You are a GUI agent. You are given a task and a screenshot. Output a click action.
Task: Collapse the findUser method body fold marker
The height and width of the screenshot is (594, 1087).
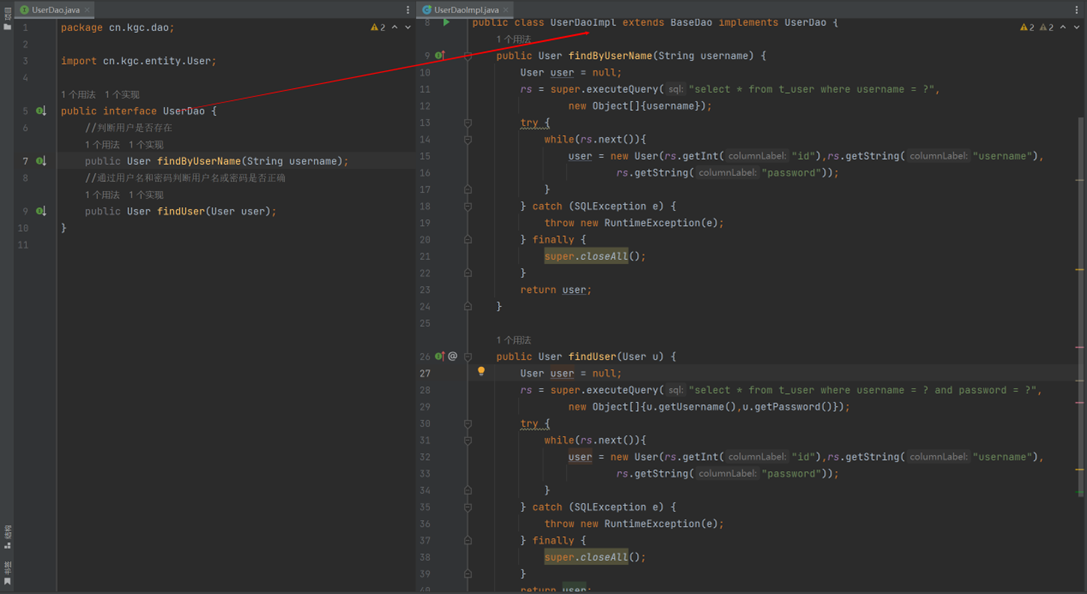467,356
